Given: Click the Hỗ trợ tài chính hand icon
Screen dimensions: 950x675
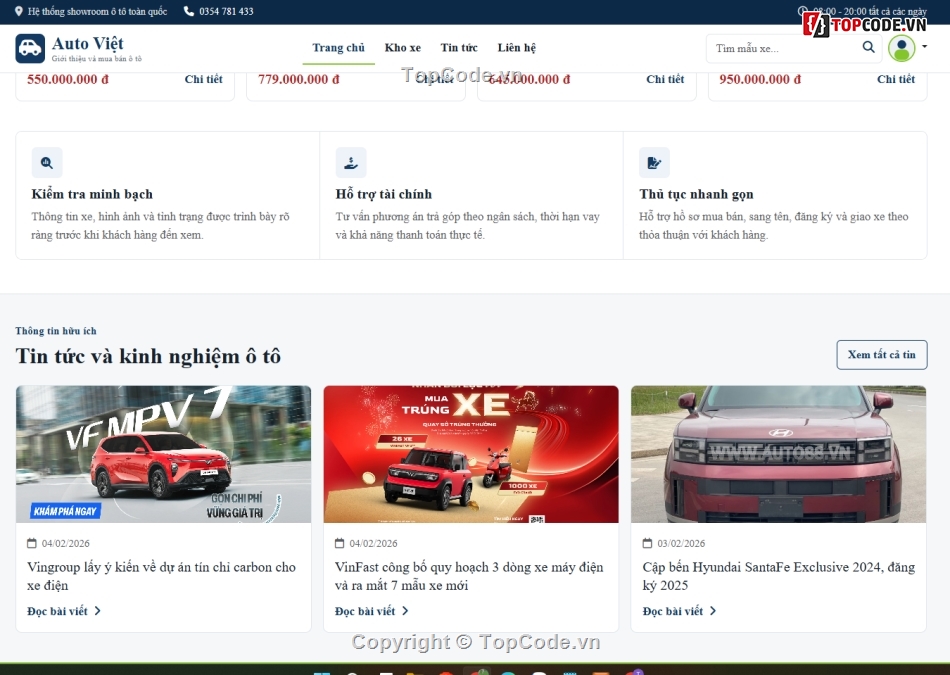Looking at the screenshot, I should (x=351, y=162).
